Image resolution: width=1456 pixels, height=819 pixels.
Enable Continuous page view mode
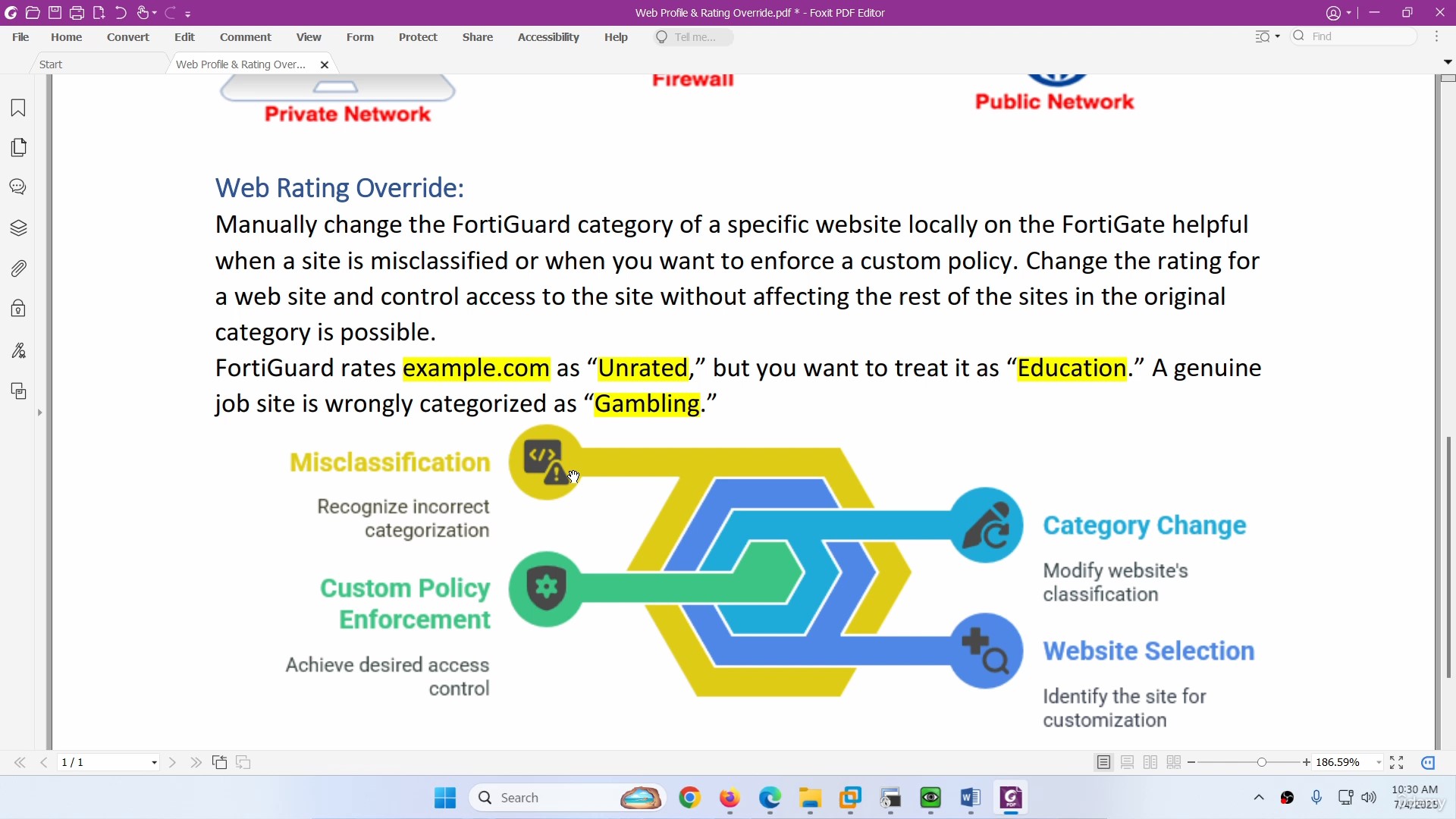coord(1127,762)
